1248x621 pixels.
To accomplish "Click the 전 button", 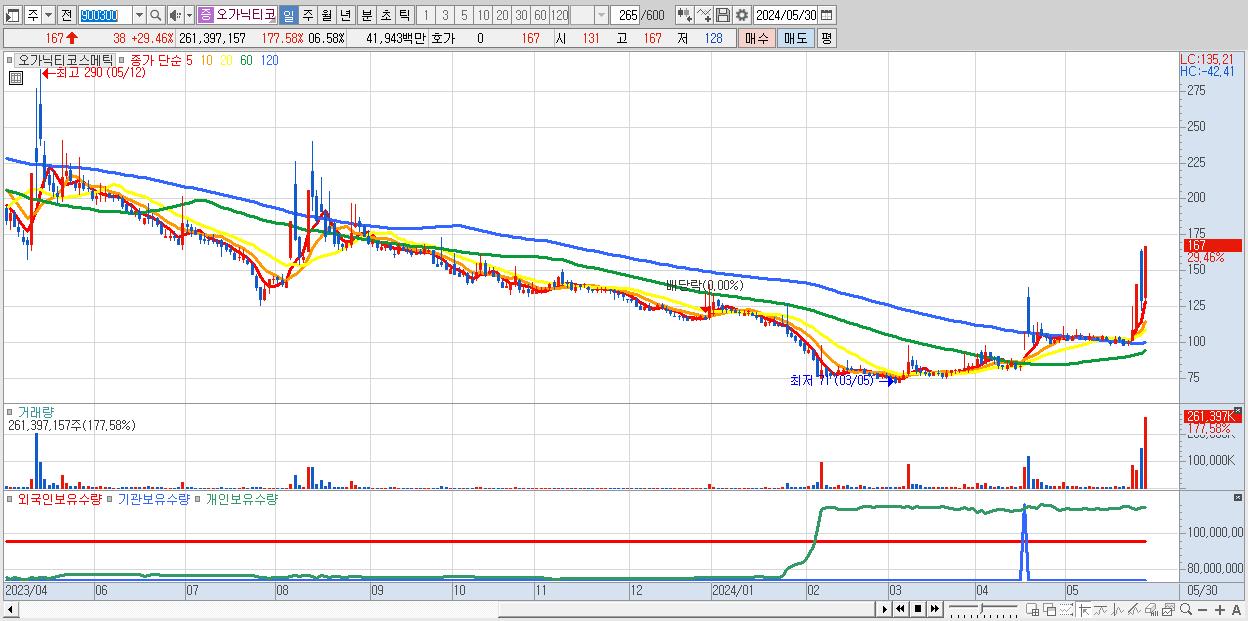I will [x=67, y=15].
